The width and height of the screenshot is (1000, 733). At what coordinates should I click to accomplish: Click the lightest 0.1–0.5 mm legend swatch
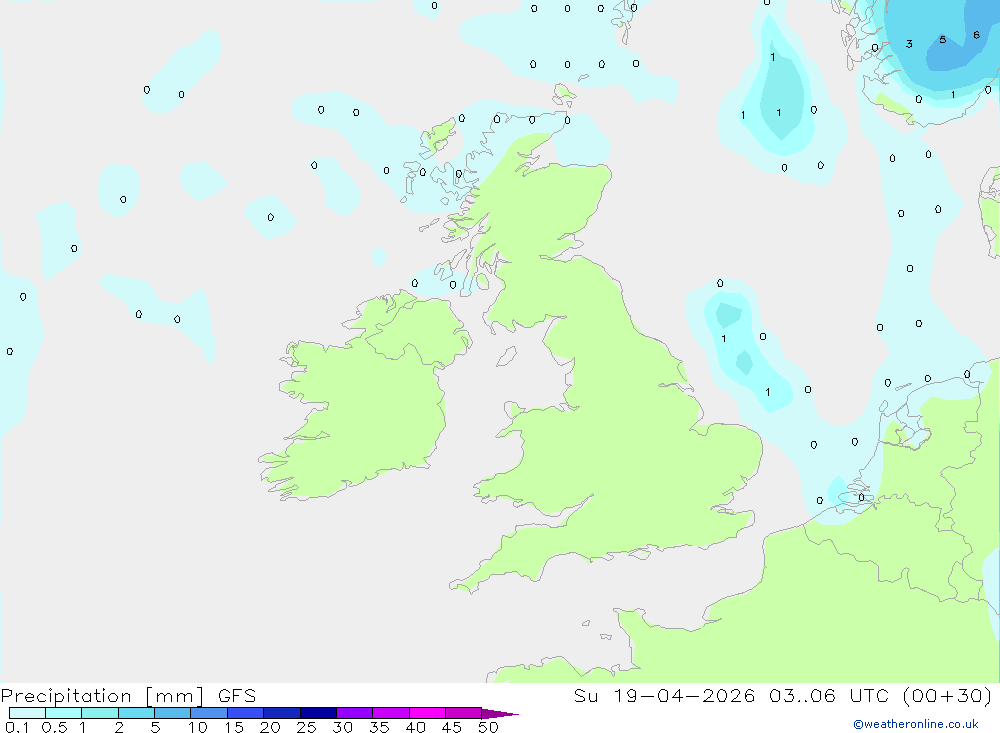point(27,713)
